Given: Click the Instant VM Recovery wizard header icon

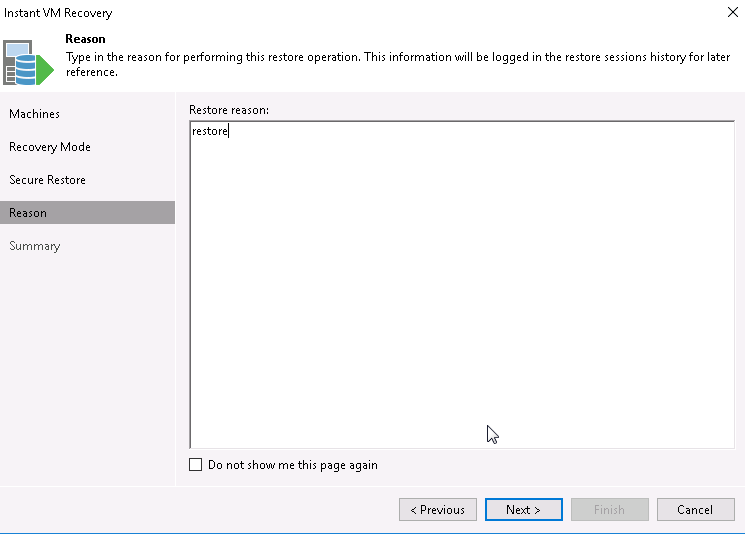Looking at the screenshot, I should point(27,62).
